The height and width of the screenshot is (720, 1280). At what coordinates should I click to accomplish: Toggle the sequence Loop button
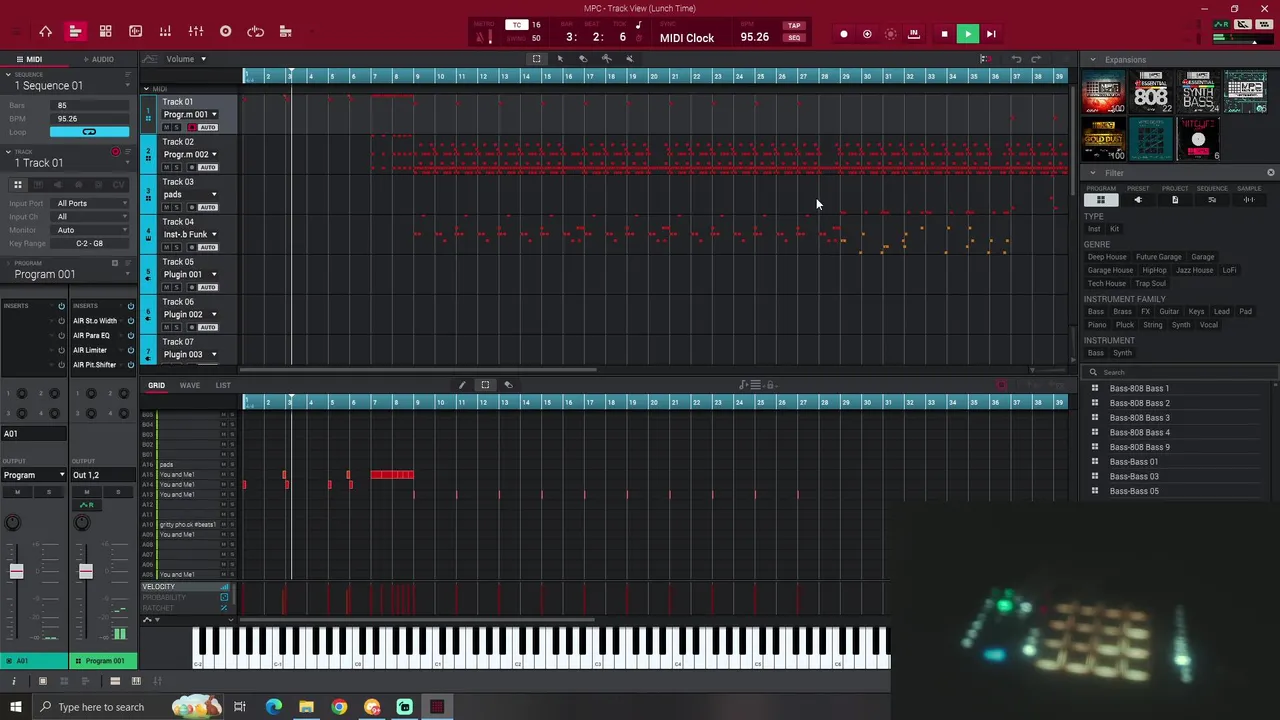tap(89, 132)
